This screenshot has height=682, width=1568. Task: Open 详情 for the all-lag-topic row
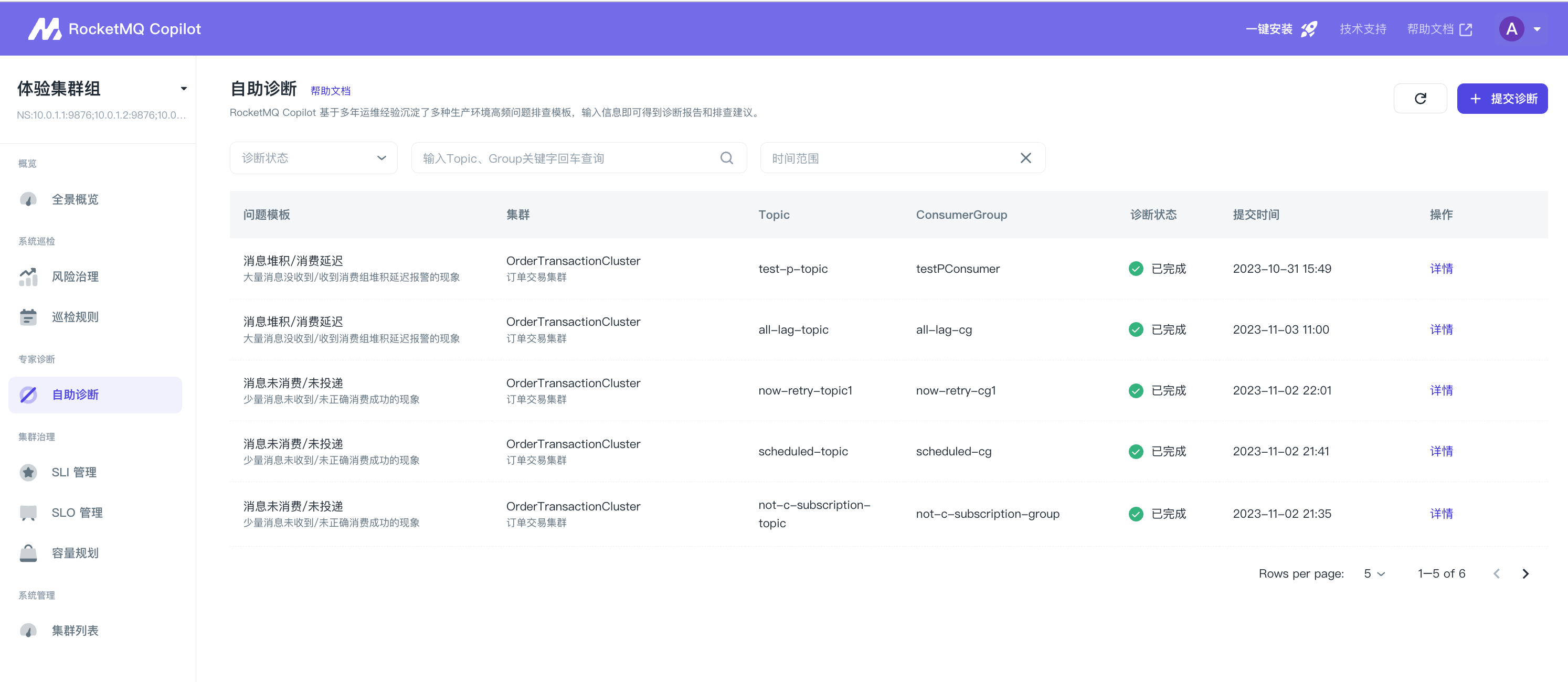pyautogui.click(x=1441, y=330)
